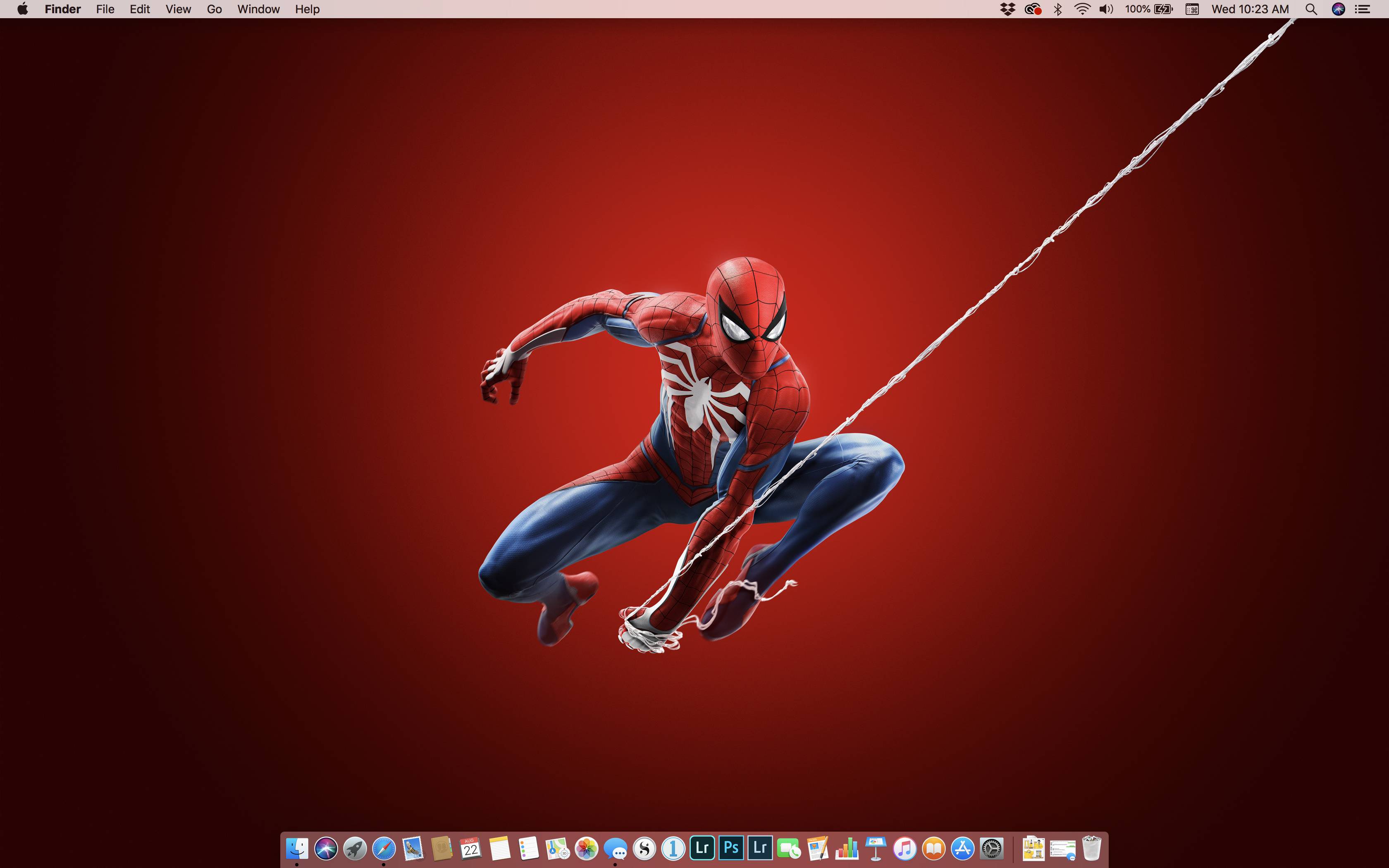Open Creative Cloud menu bar icon
1389x868 pixels.
pyautogui.click(x=1033, y=9)
